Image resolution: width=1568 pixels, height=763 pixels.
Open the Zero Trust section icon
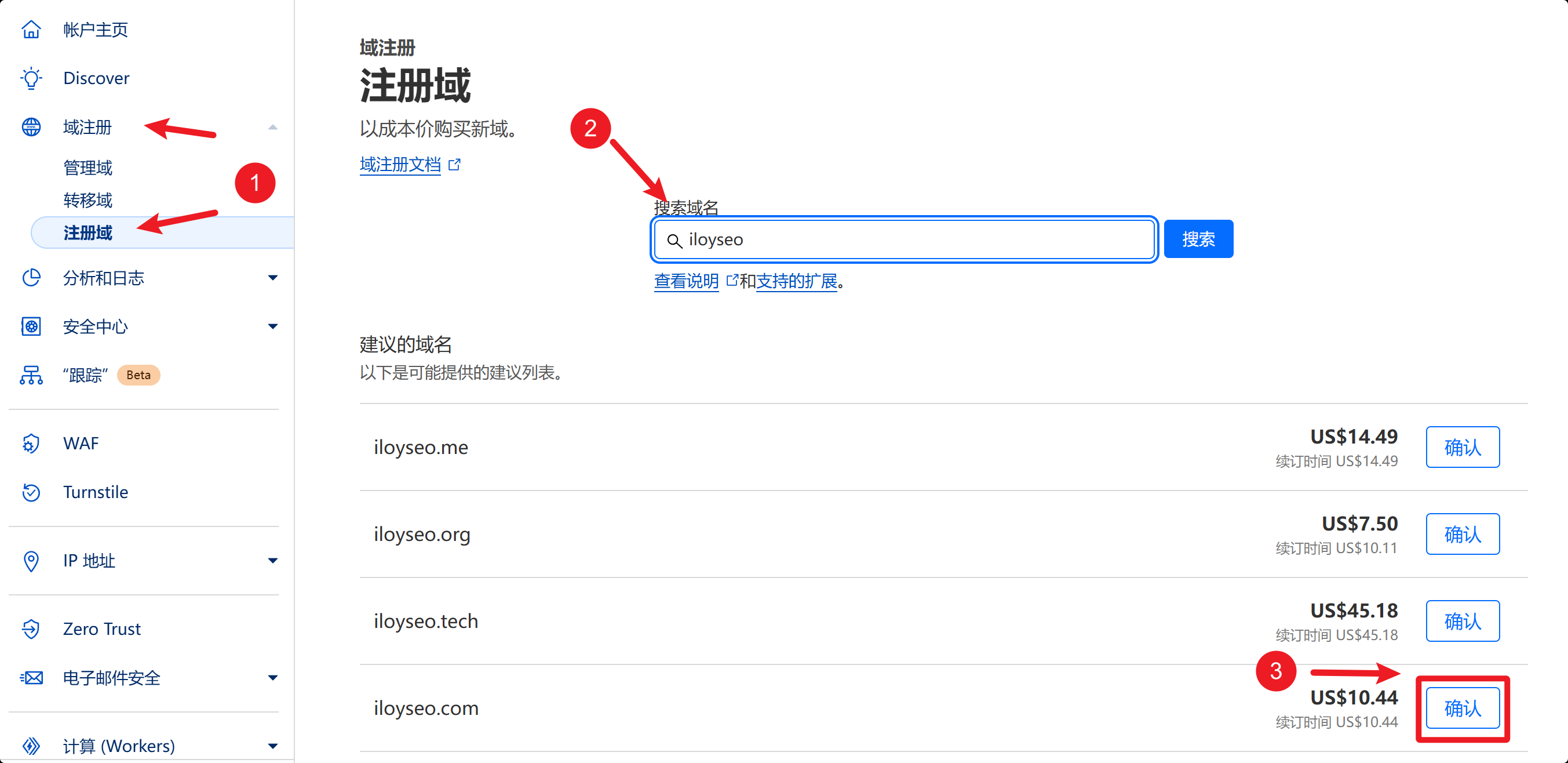31,628
